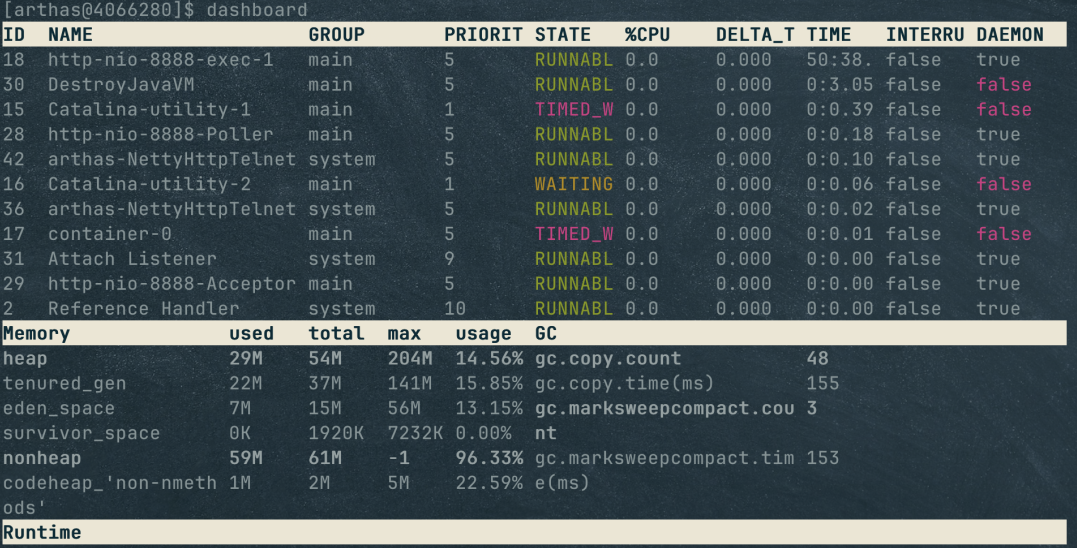Click the gc.copy.time(ms) label
The height and width of the screenshot is (548, 1077).
[624, 383]
